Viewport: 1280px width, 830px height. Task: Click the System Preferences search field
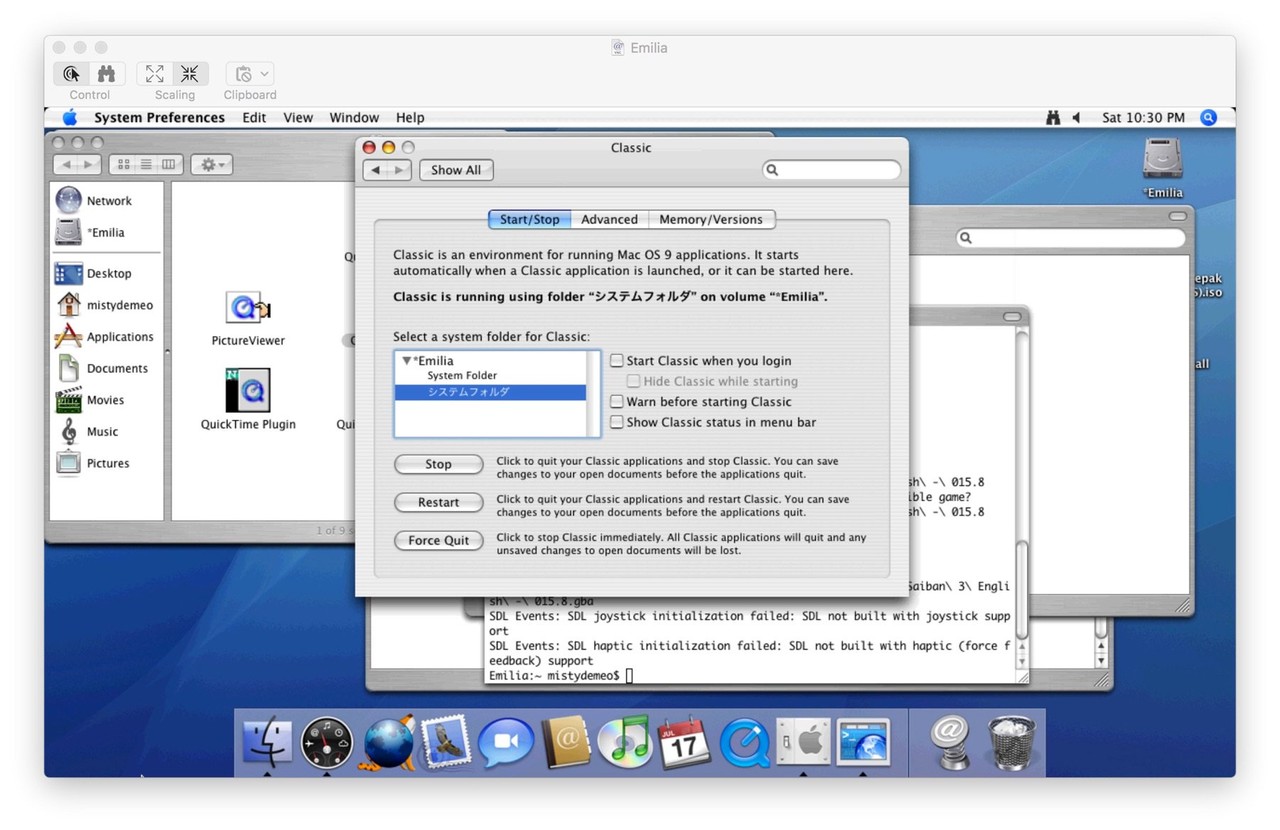(x=837, y=170)
